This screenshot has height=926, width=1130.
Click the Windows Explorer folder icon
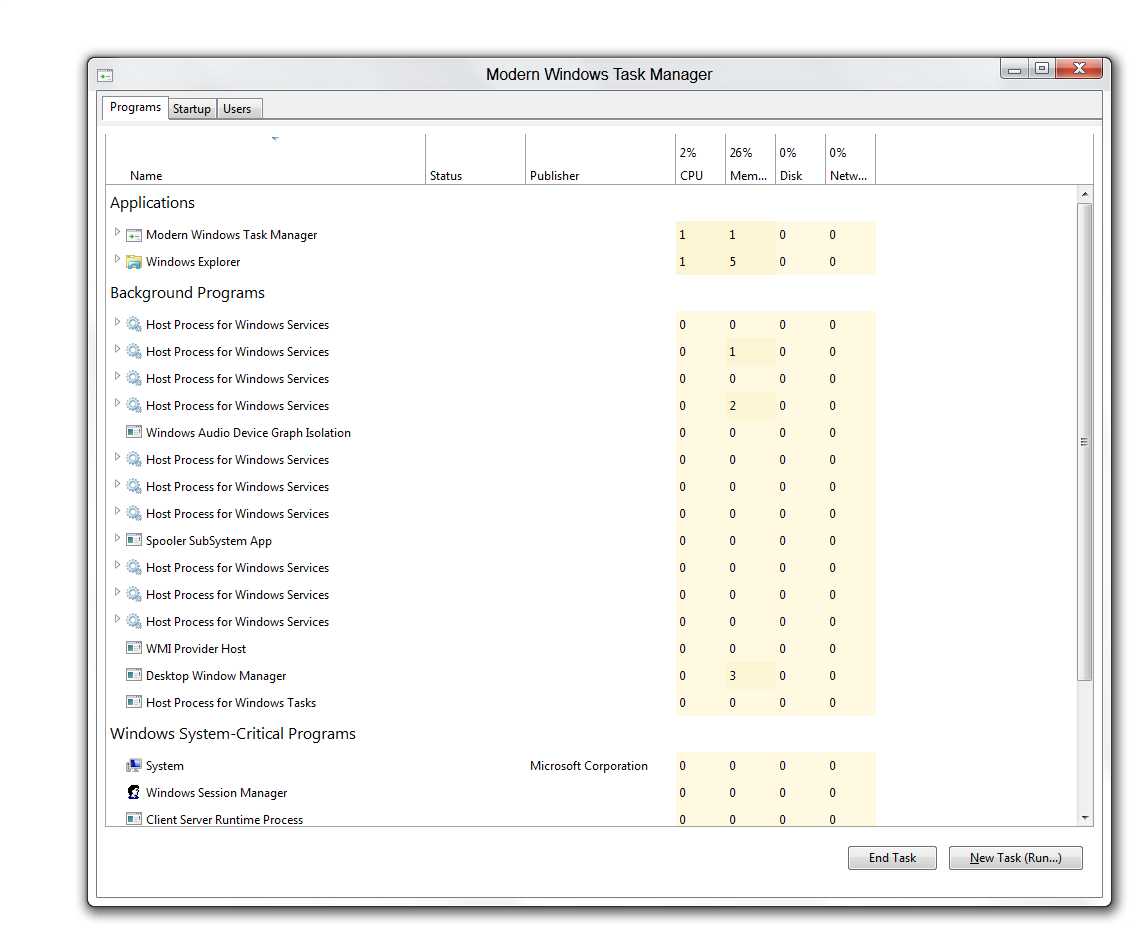tap(133, 262)
